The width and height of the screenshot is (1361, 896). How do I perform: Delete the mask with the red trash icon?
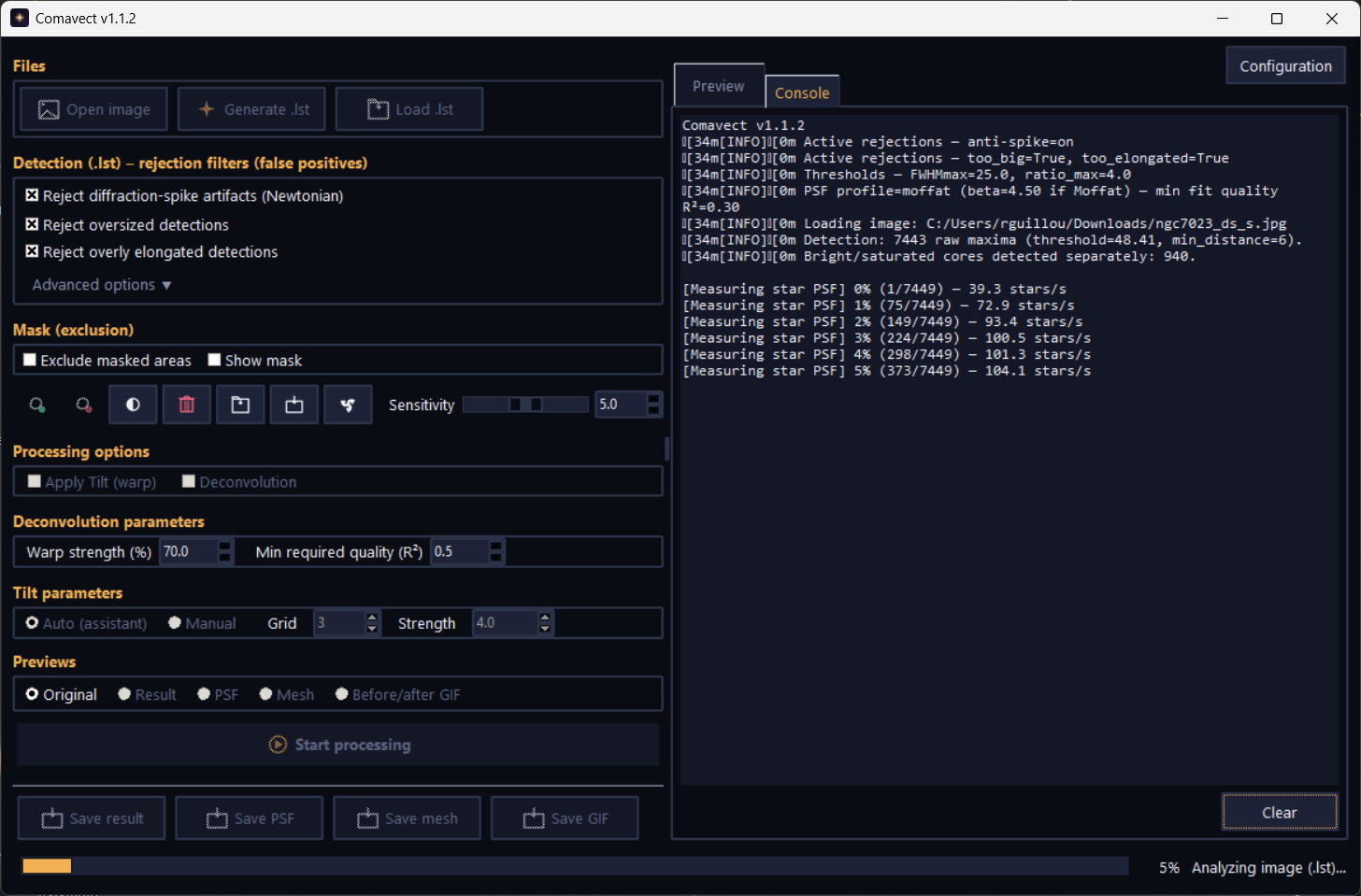pyautogui.click(x=187, y=405)
